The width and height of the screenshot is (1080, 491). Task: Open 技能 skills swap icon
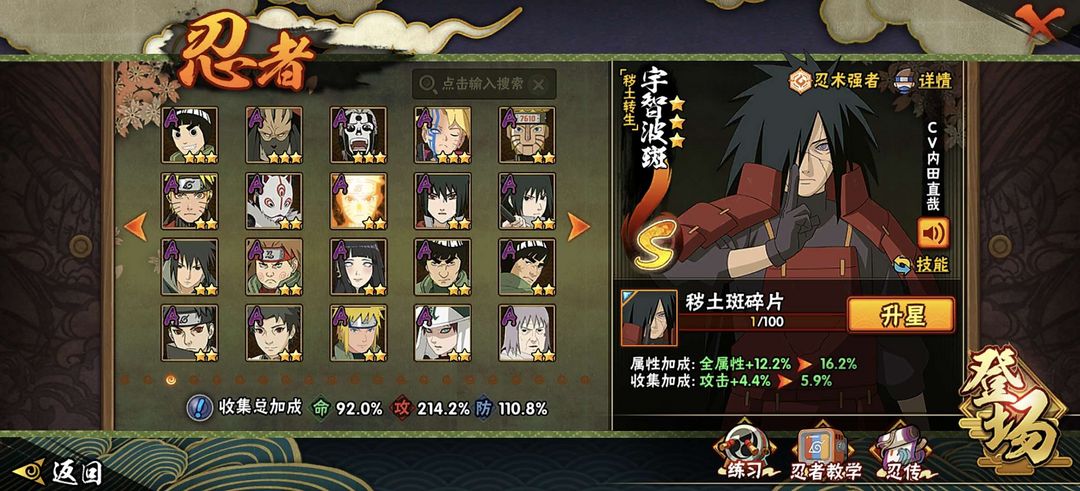point(903,264)
